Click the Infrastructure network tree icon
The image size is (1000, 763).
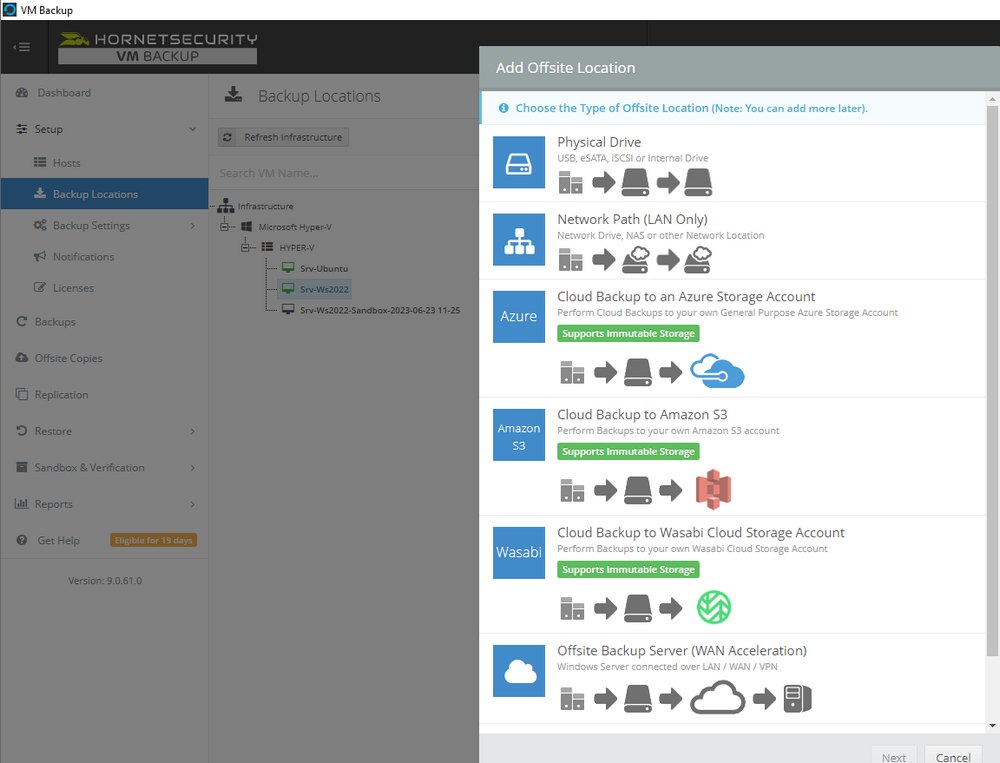[x=226, y=205]
